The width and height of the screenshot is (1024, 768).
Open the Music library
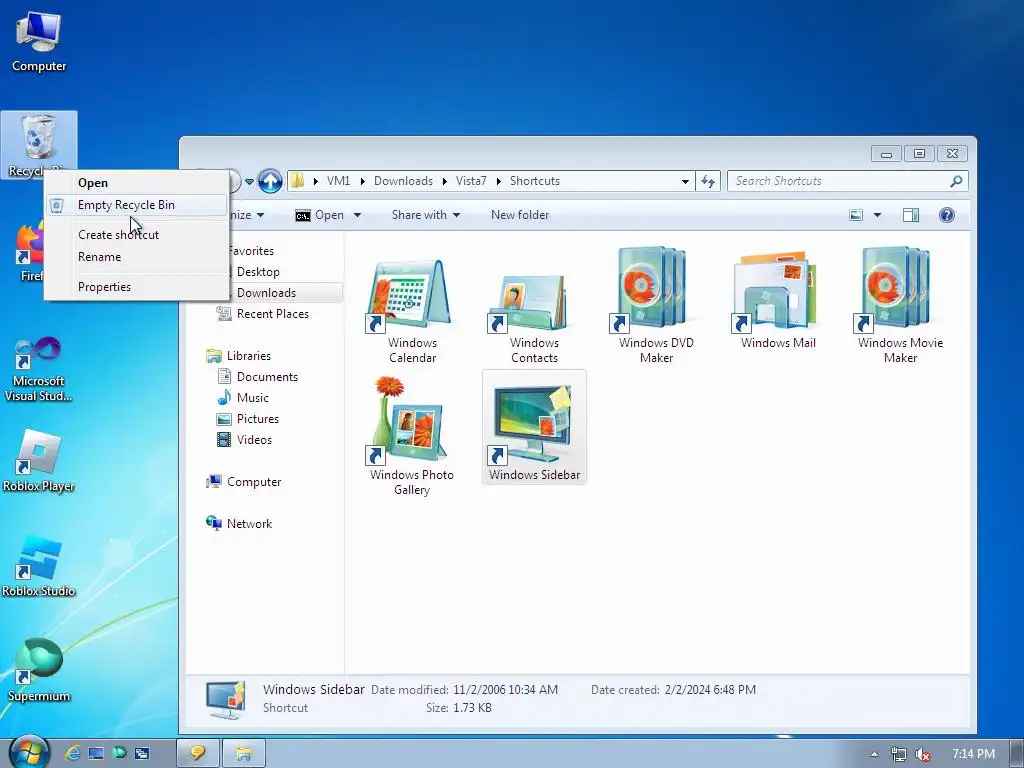[x=243, y=398]
